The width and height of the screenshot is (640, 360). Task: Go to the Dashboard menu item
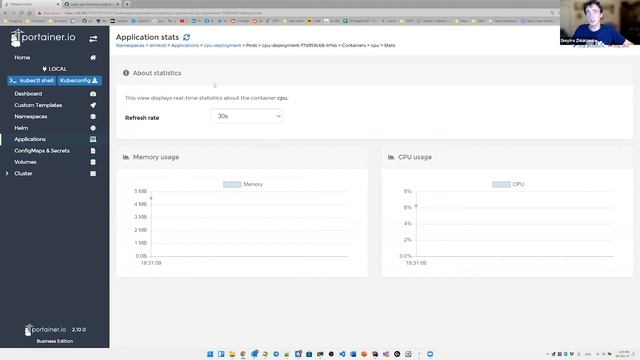tap(28, 93)
